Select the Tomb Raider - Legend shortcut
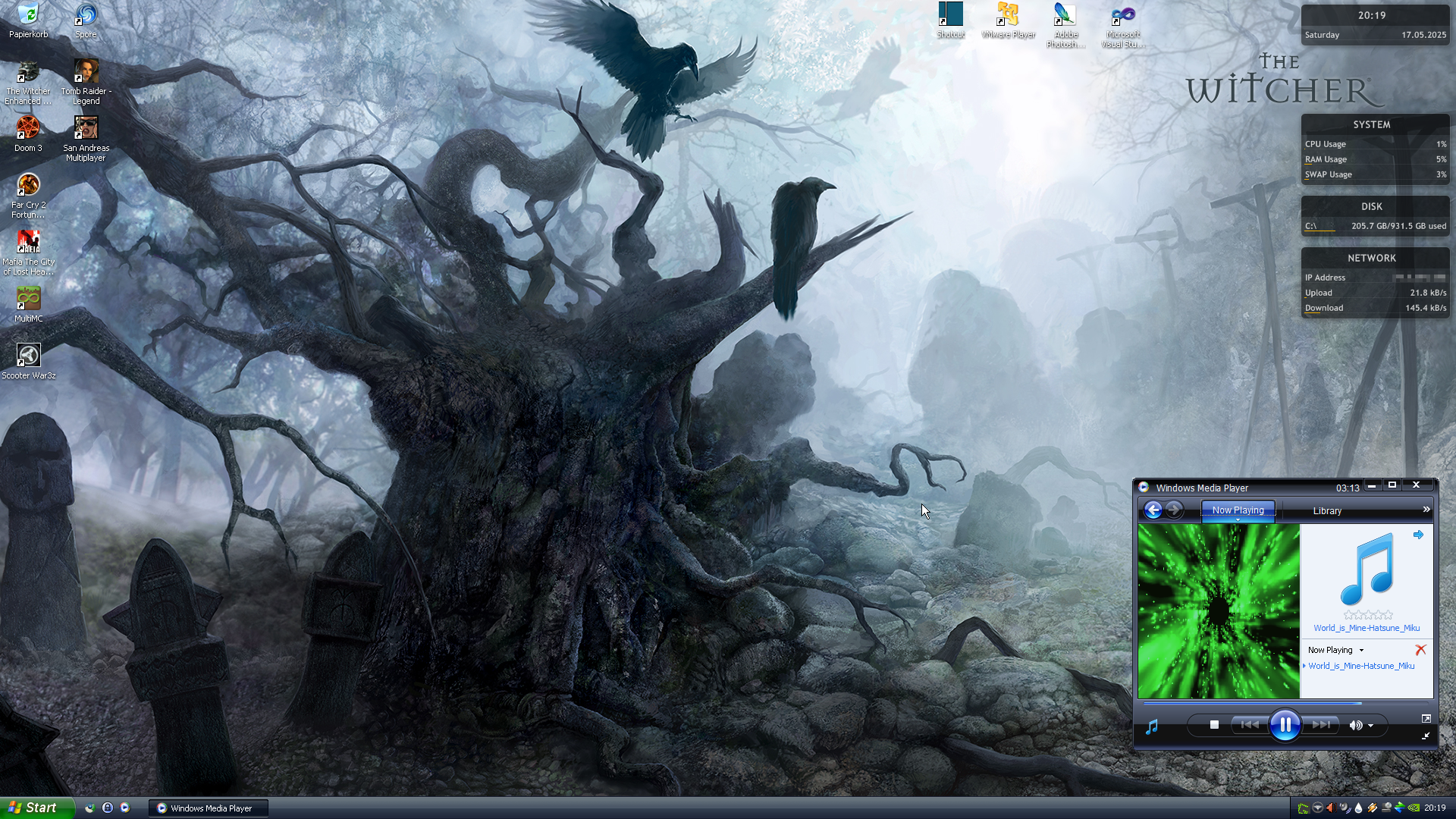This screenshot has width=1456, height=819. point(86,83)
